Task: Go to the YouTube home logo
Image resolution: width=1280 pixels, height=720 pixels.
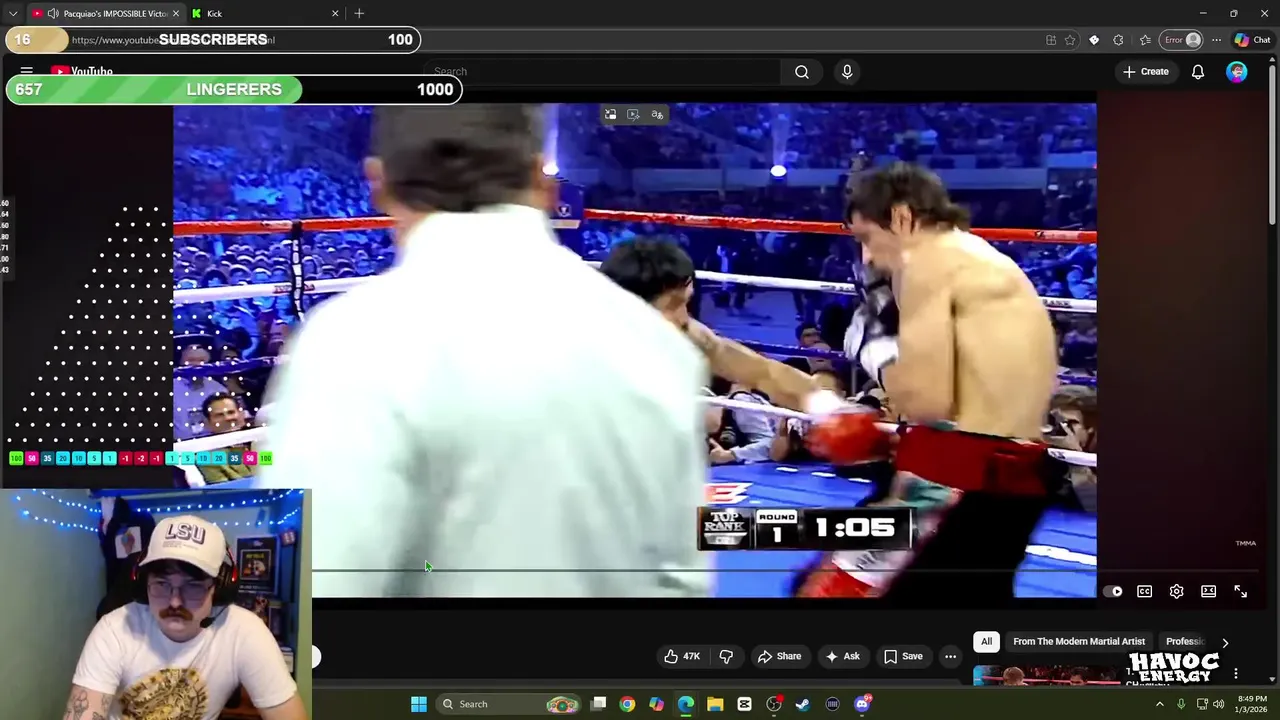Action: [x=82, y=71]
